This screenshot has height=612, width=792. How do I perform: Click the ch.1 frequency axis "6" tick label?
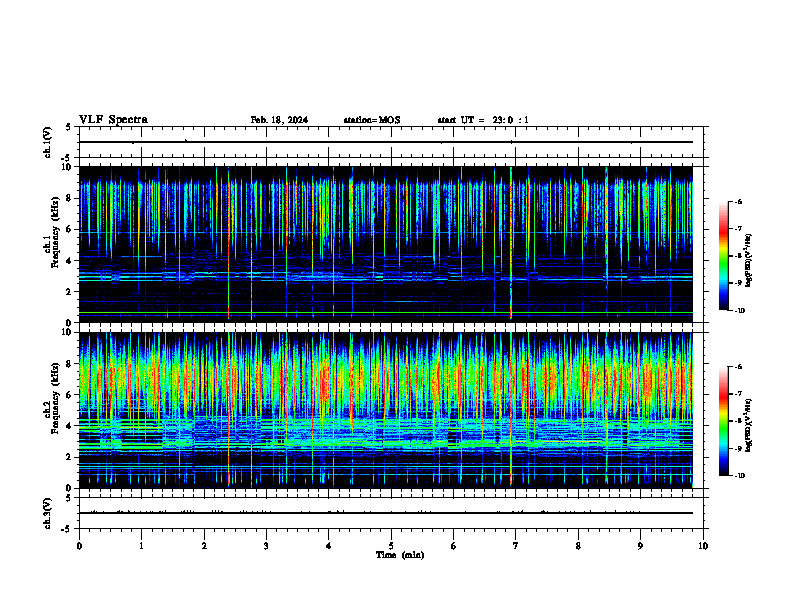click(x=69, y=230)
